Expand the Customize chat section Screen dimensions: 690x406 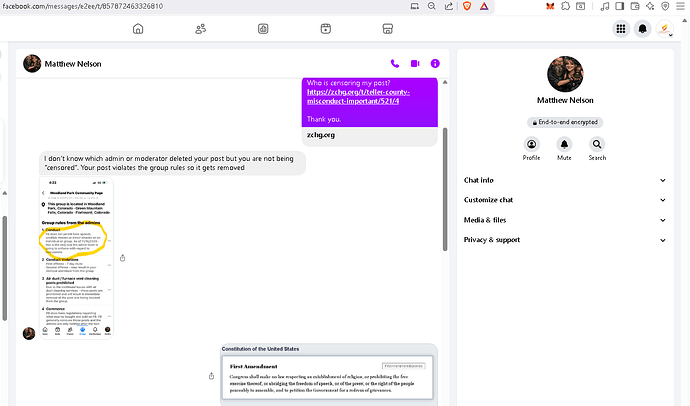pos(565,200)
